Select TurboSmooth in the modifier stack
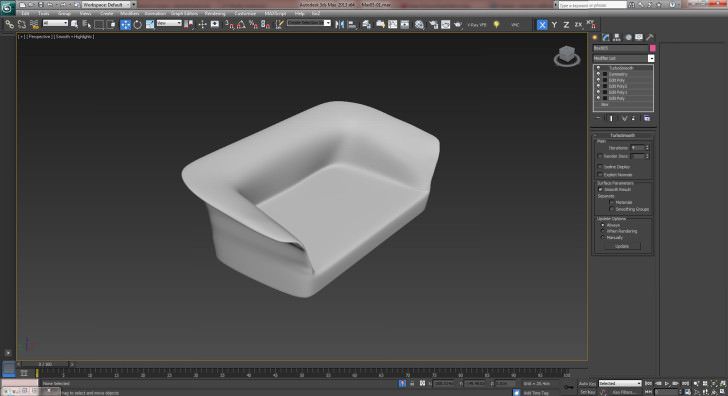The height and width of the screenshot is (396, 728). coord(621,68)
